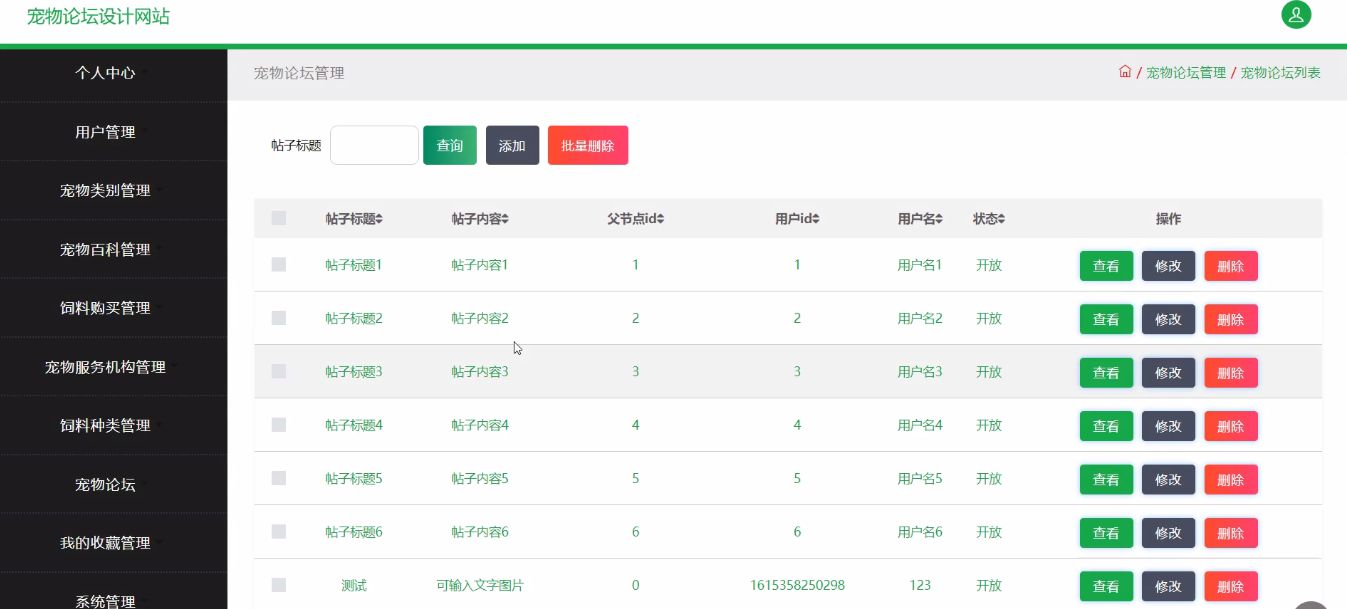This screenshot has height=609, width=1347.
Task: Toggle the select-all checkbox in table header
Action: click(279, 218)
